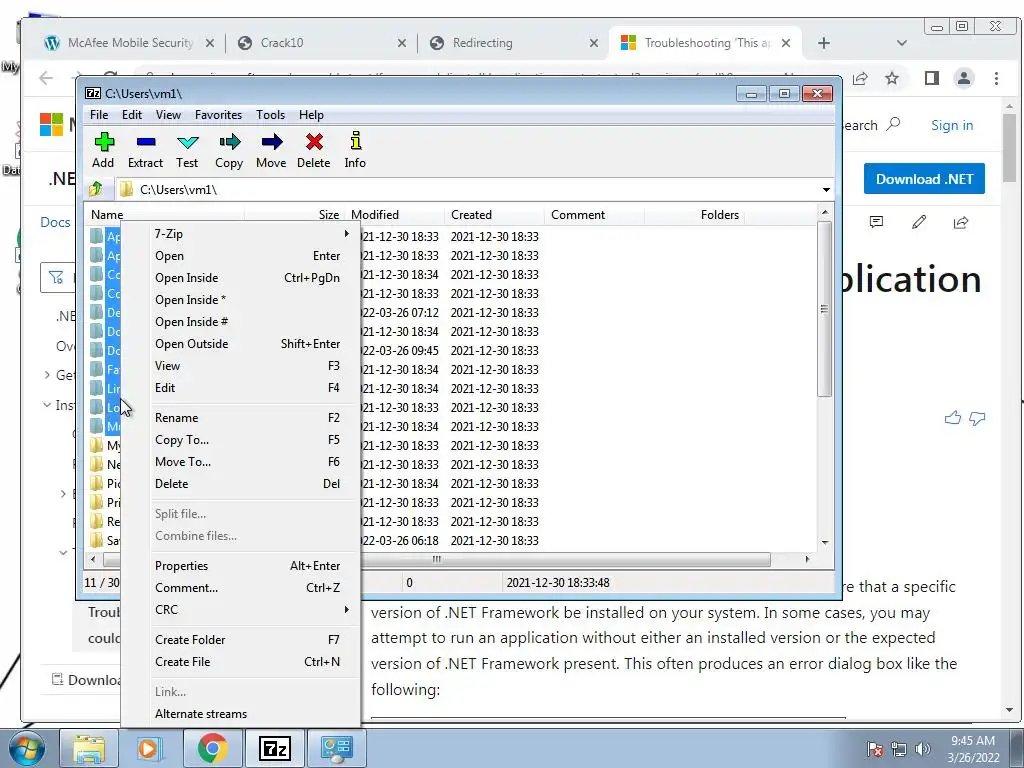
Task: Click the Copy toolbar icon
Action: pyautogui.click(x=229, y=150)
